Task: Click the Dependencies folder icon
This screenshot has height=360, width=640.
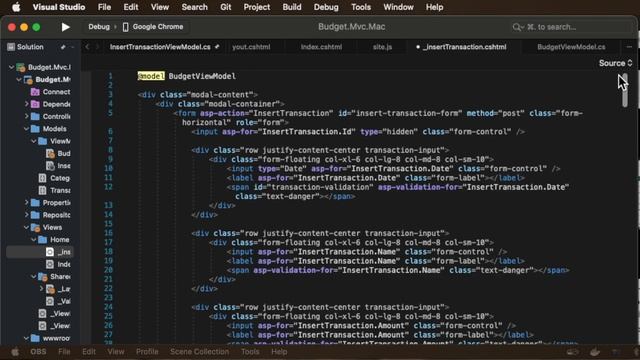Action: pos(35,104)
